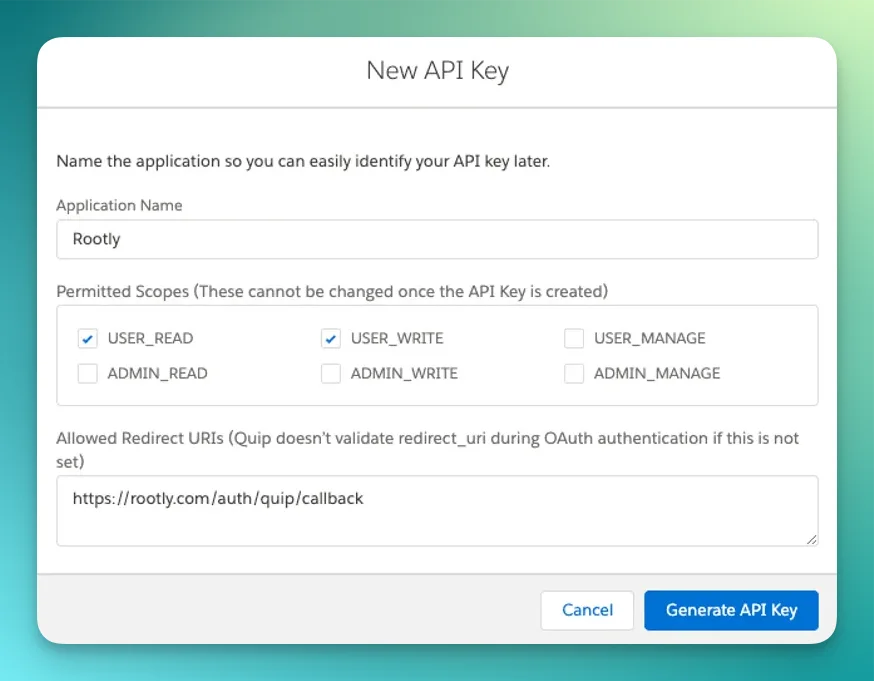Click the Permitted Scopes label text

click(332, 291)
